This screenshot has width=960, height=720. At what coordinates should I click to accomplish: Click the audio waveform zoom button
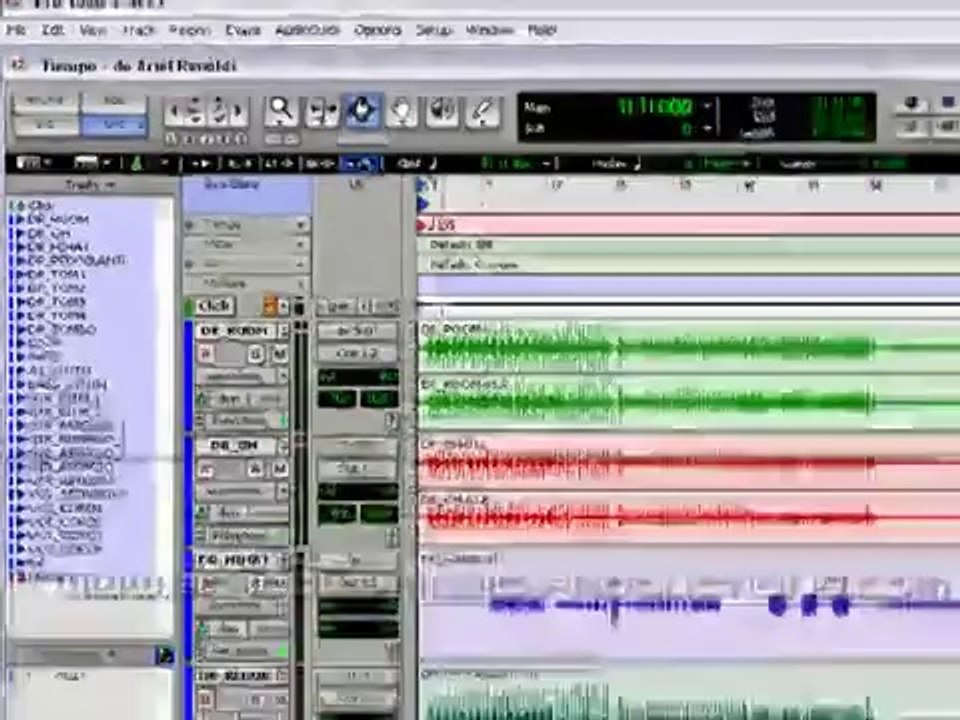[x=195, y=112]
